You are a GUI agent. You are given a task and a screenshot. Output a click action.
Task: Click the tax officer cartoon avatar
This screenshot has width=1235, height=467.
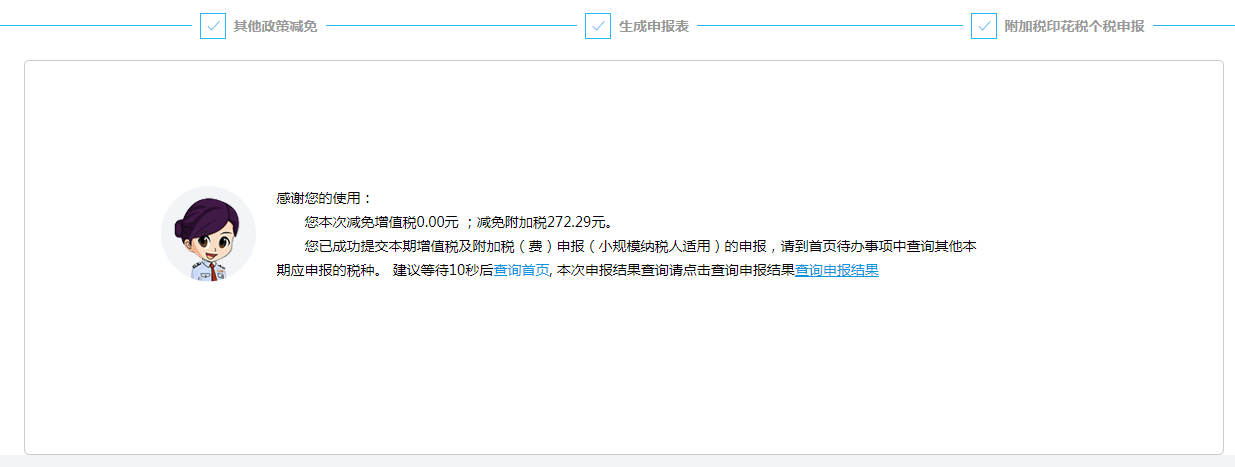click(x=208, y=234)
